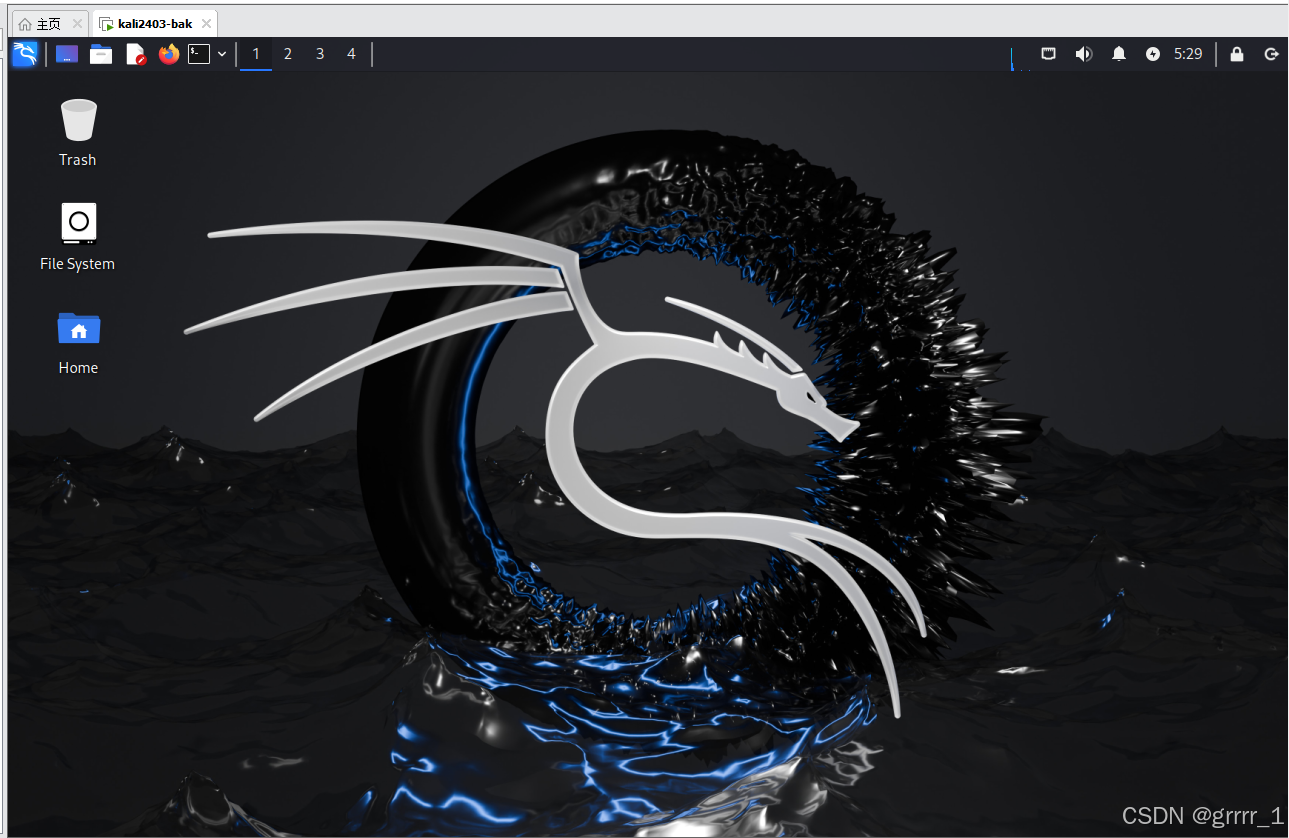Launch Firefox from the panel
The width and height of the screenshot is (1289, 838).
point(169,54)
